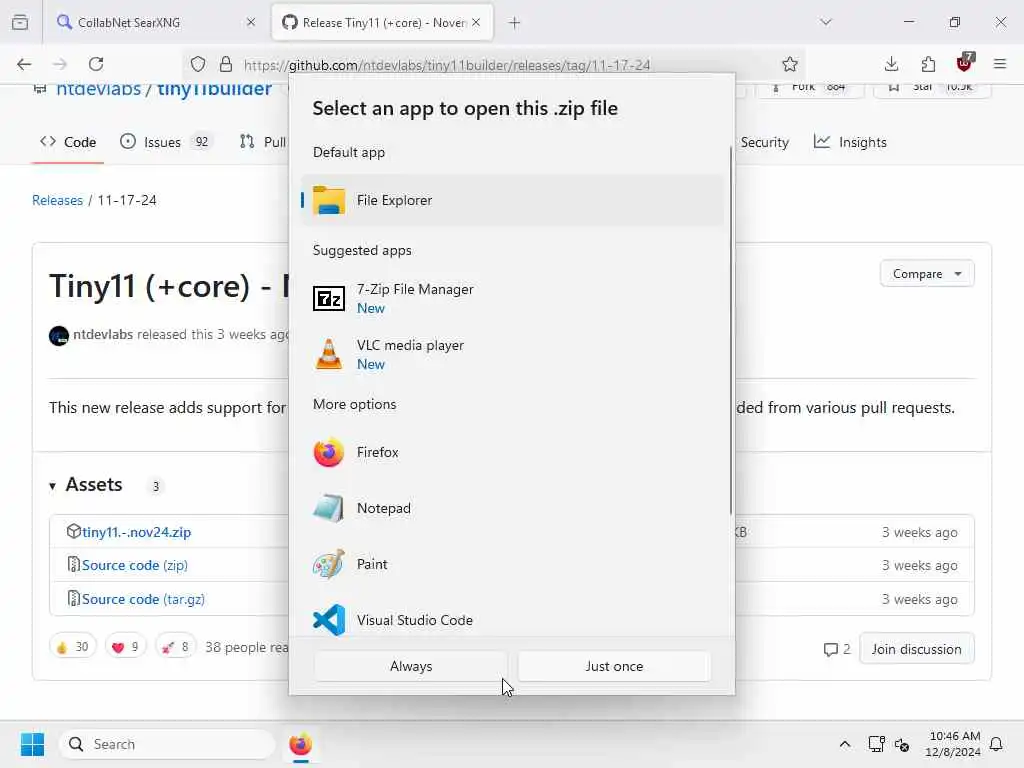Reload the GitHub page

tap(96, 64)
